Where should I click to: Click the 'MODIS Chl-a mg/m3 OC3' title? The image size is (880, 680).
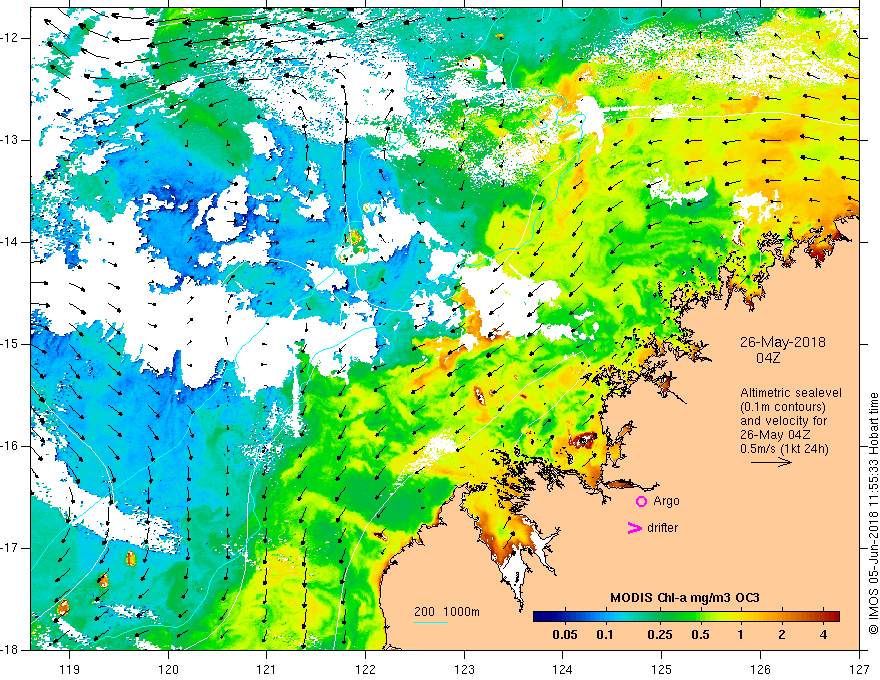[685, 598]
